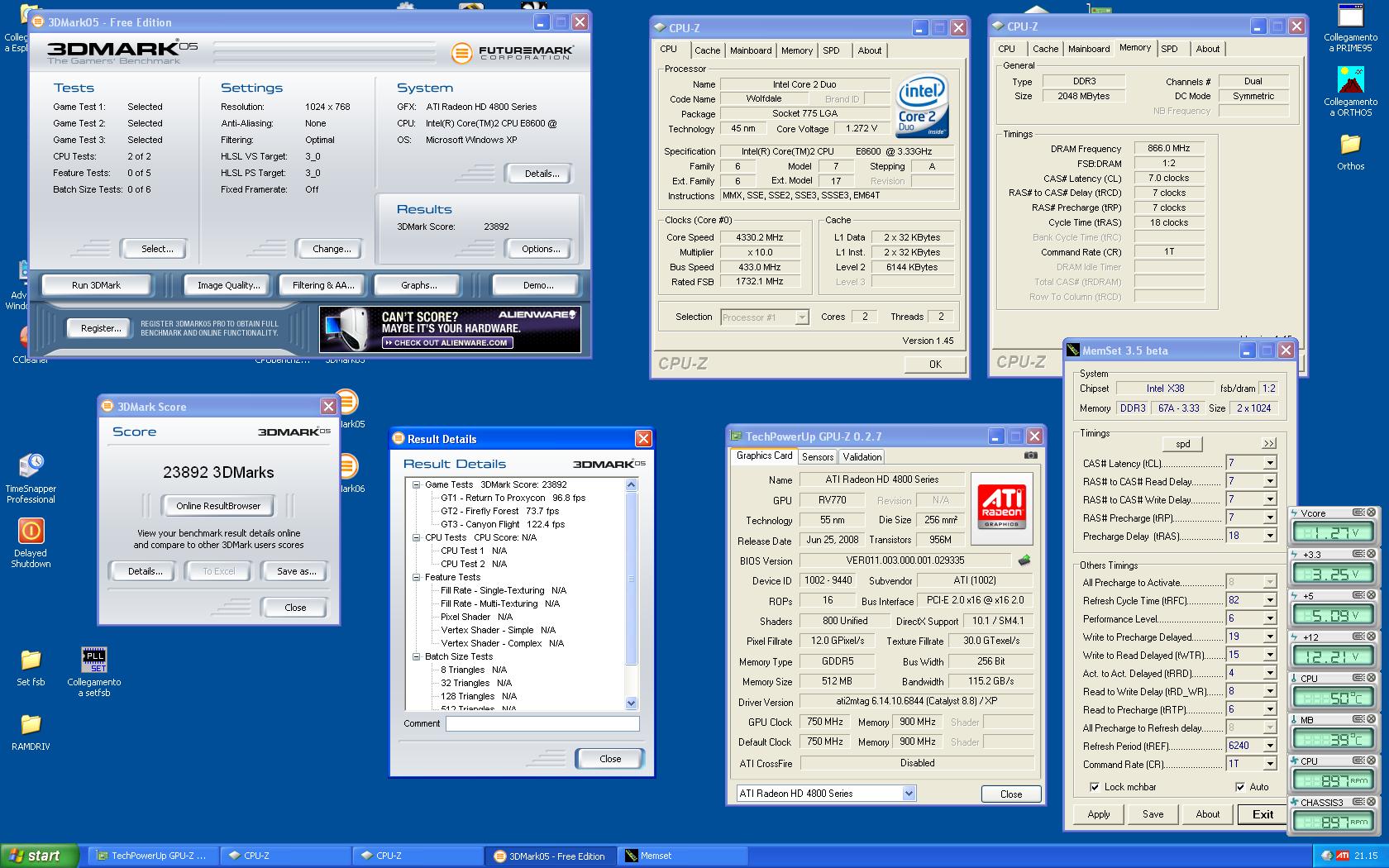The height and width of the screenshot is (868, 1389).
Task: Collapse the Game Tests tree node
Action: (x=417, y=484)
